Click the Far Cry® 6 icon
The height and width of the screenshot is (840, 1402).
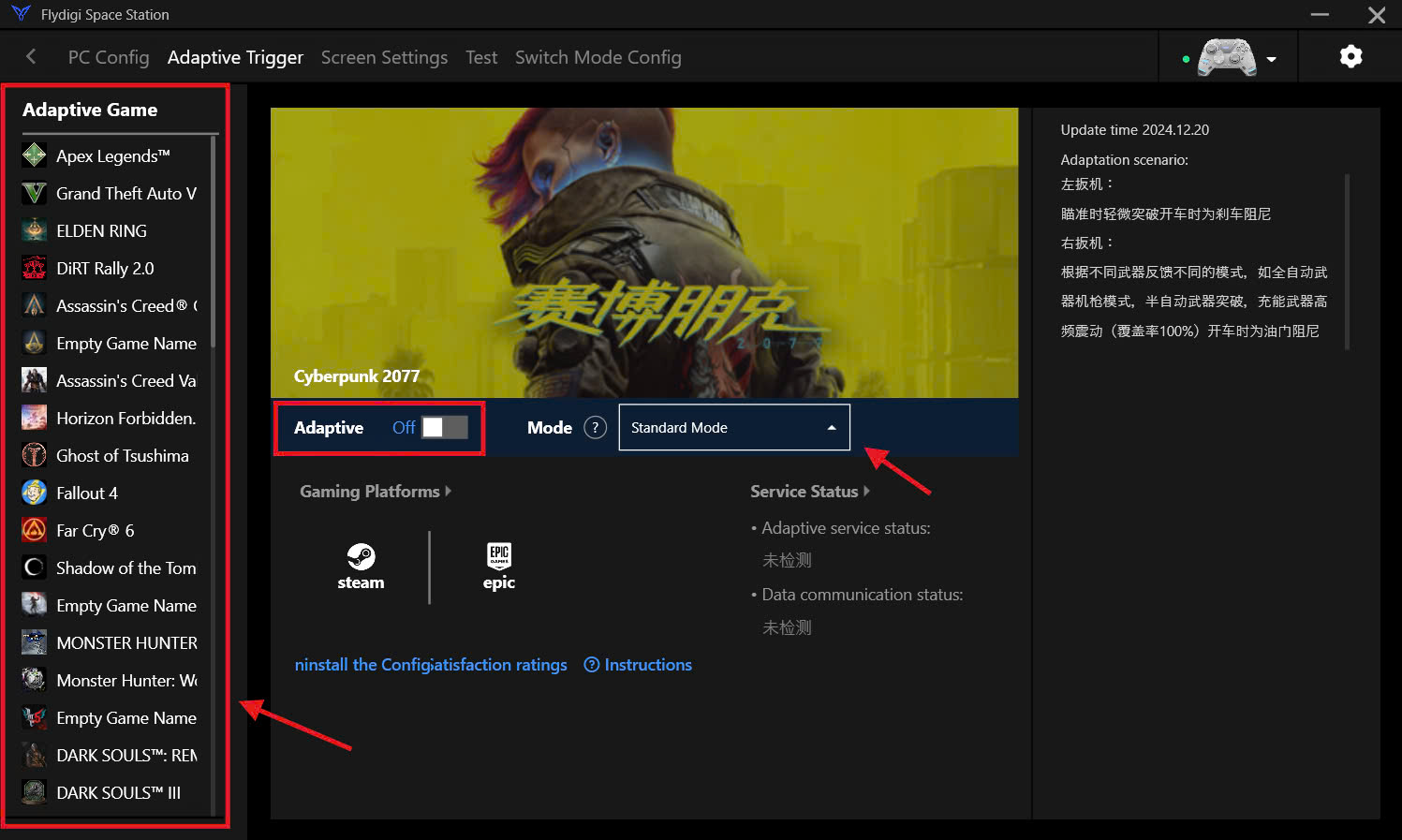(x=34, y=530)
